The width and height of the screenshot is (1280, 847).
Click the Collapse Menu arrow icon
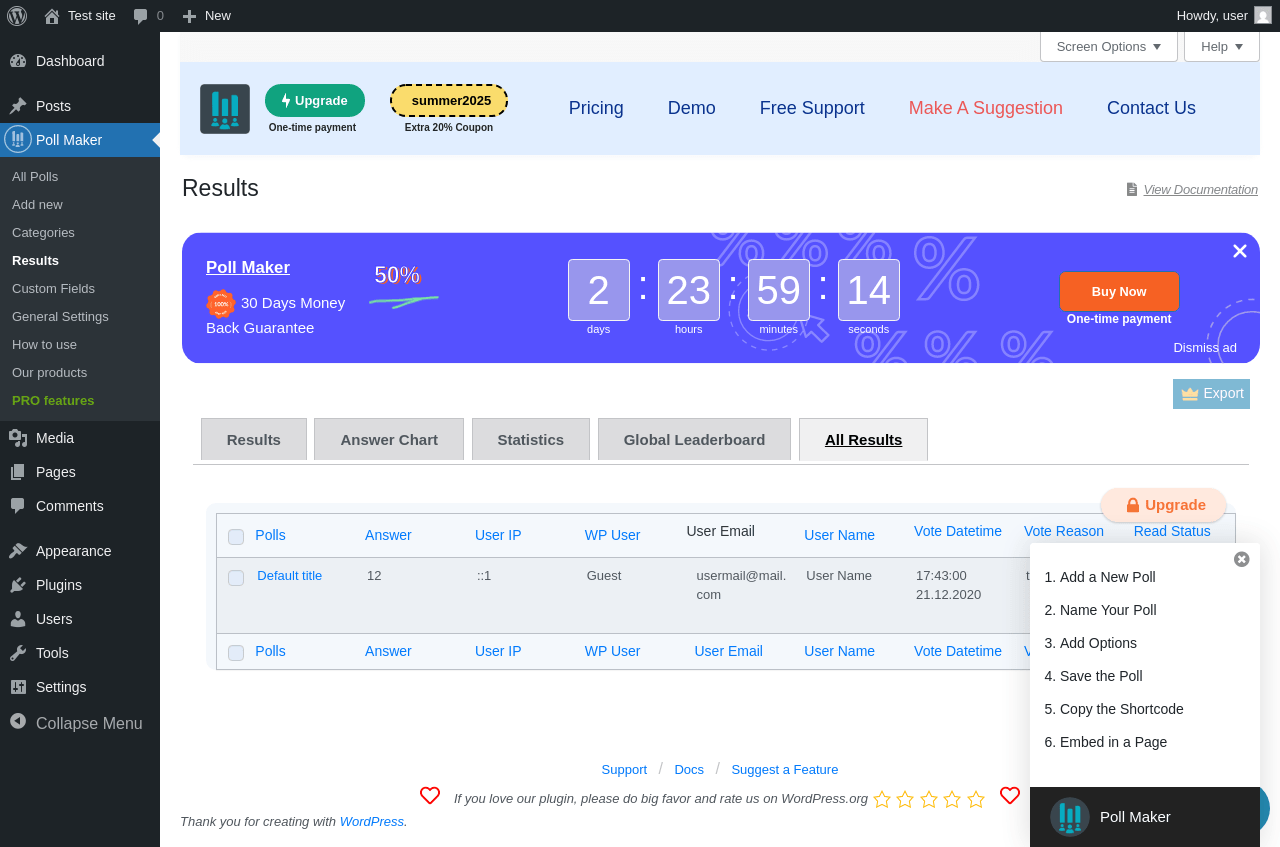point(18,721)
